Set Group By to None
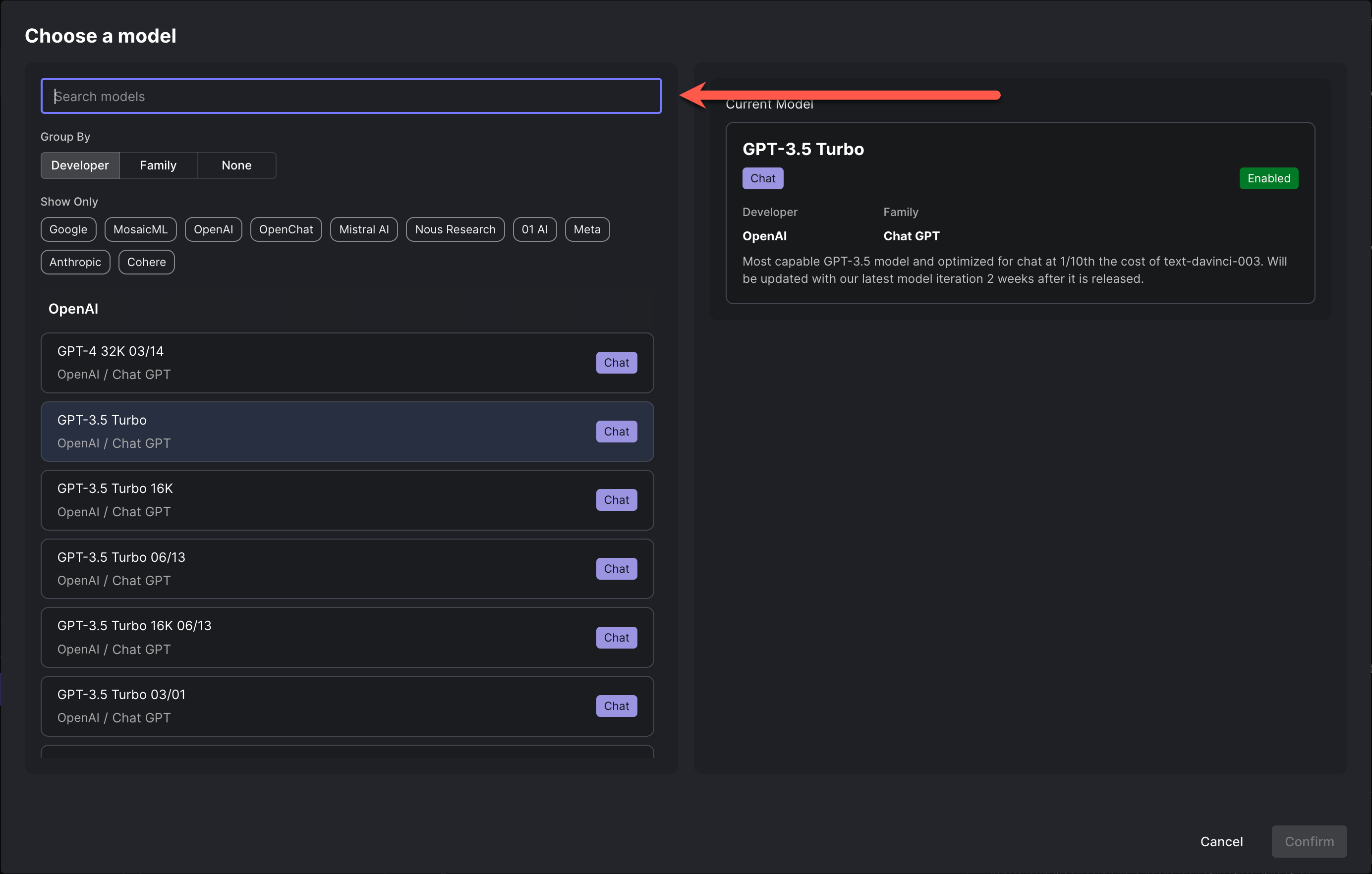 (236, 165)
